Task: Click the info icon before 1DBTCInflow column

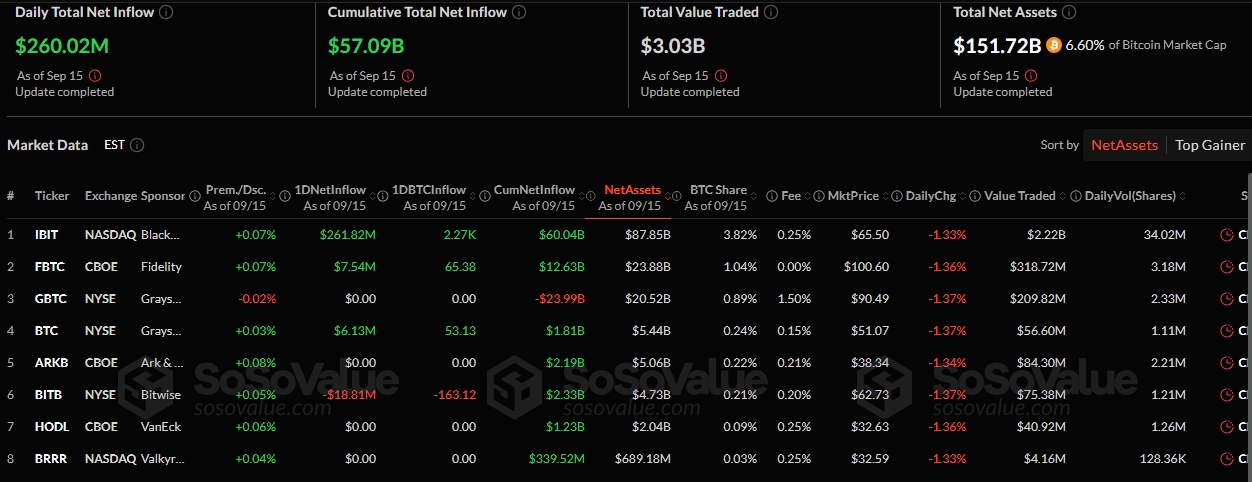Action: (x=382, y=196)
